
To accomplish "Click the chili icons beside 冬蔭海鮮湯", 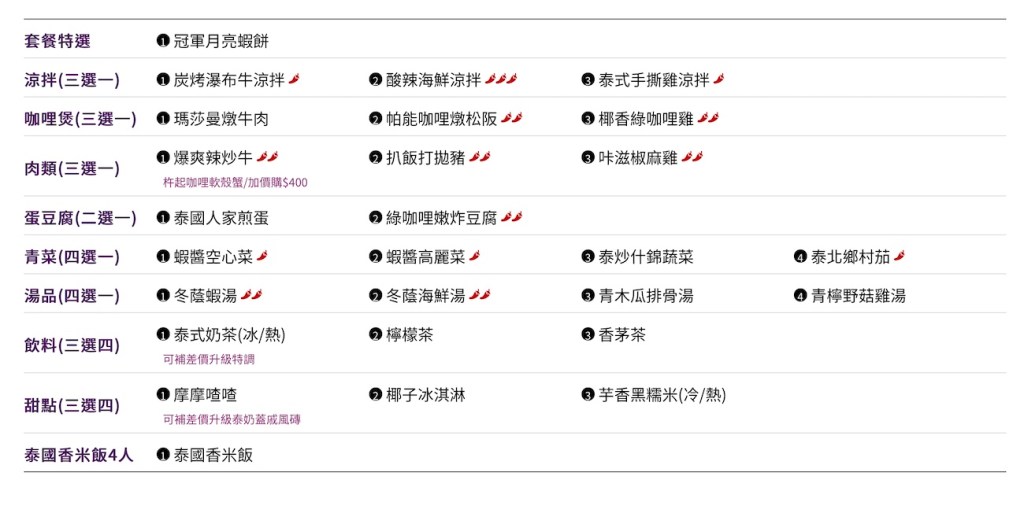I will click(x=480, y=296).
